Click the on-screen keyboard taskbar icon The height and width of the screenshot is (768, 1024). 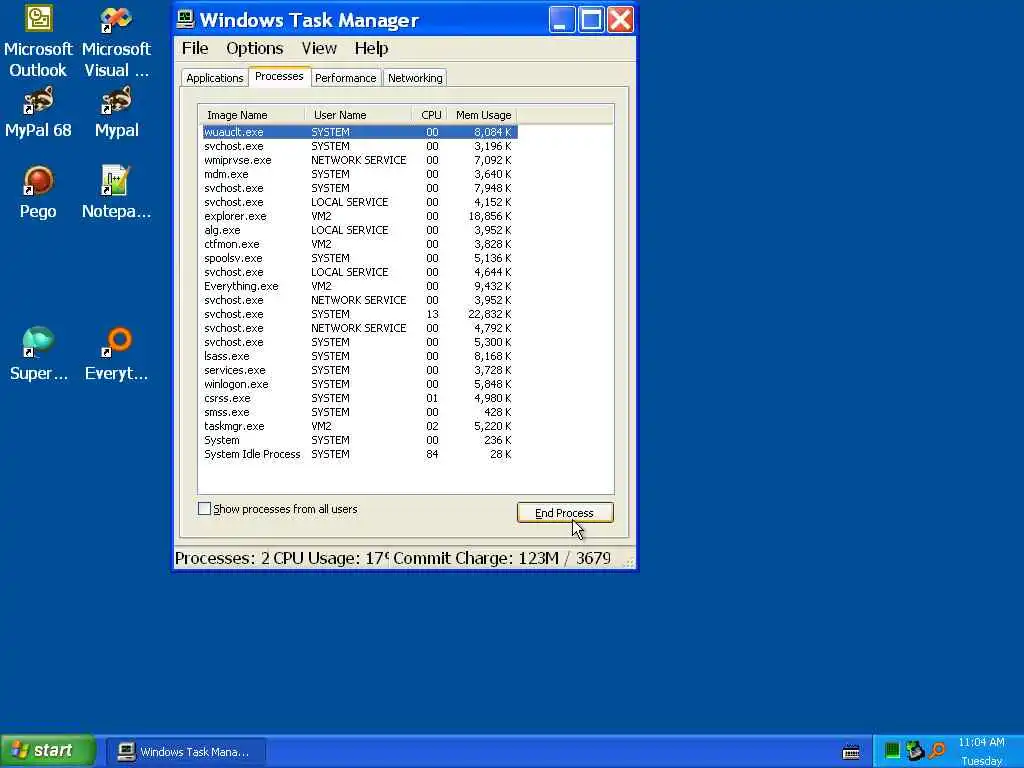[x=851, y=752]
